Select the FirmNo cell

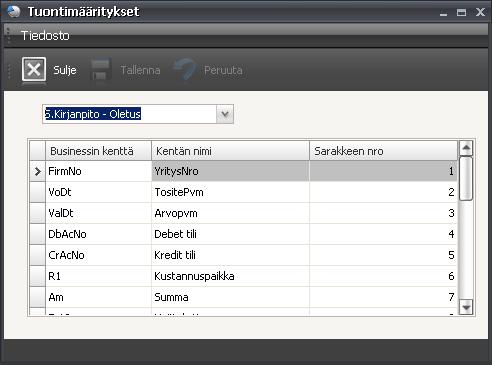[98, 171]
